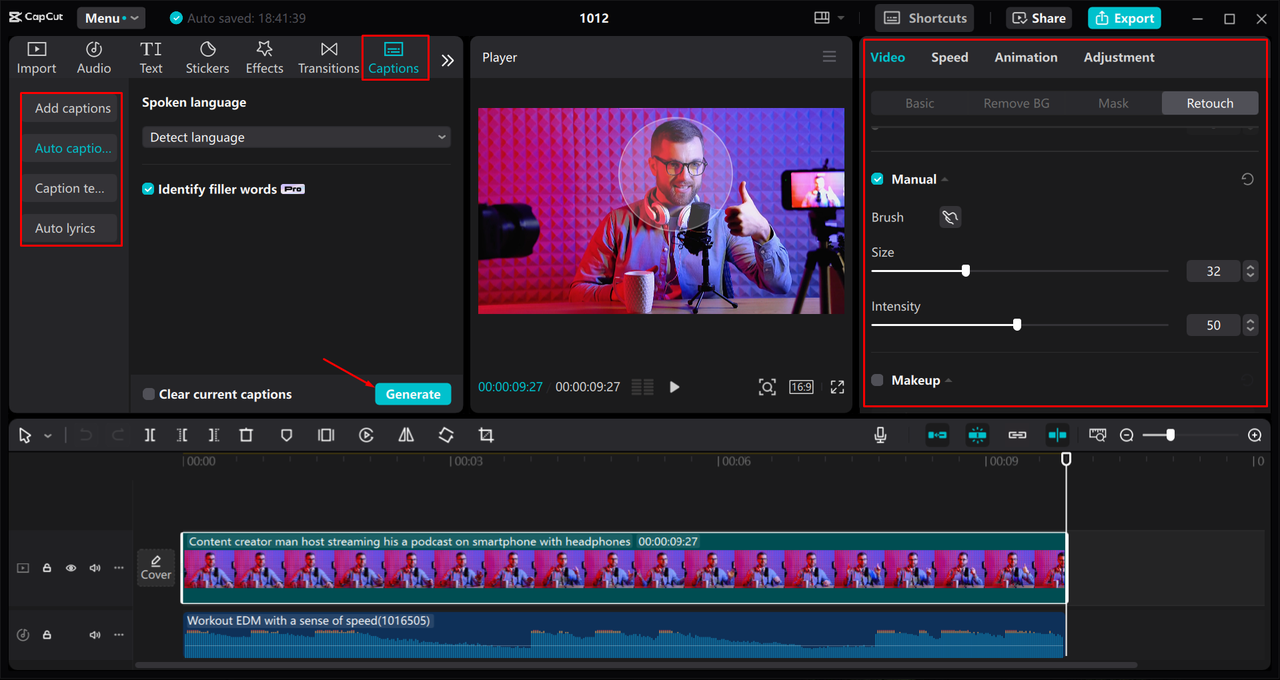1280x680 pixels.
Task: Click the Freeze frame tool icon
Action: tap(326, 435)
